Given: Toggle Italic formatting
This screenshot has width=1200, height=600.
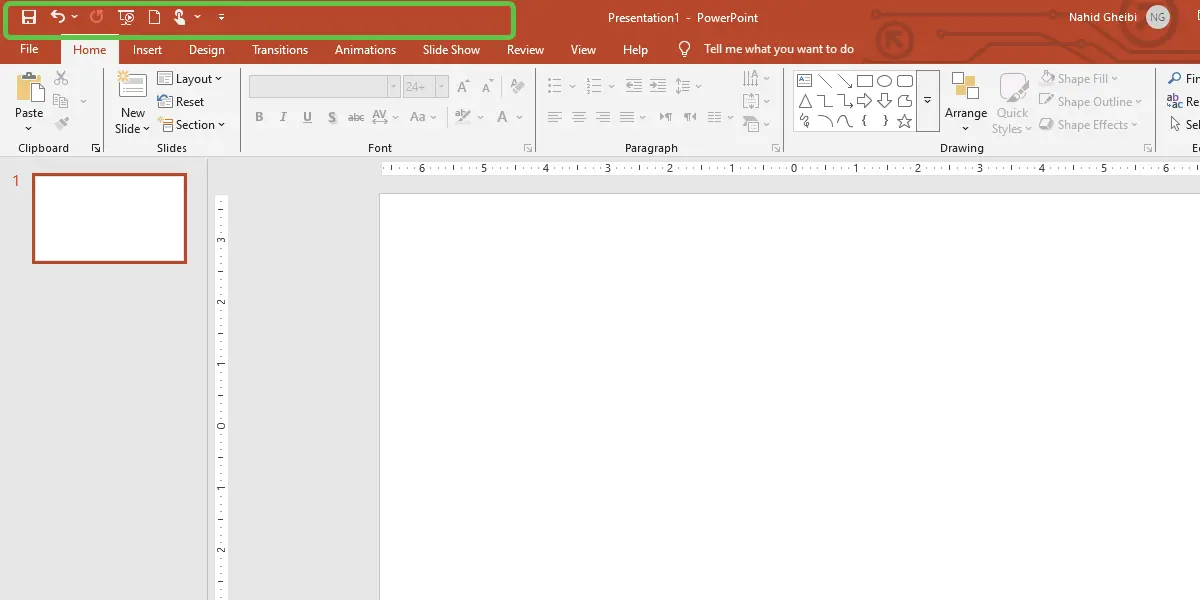Looking at the screenshot, I should [283, 117].
